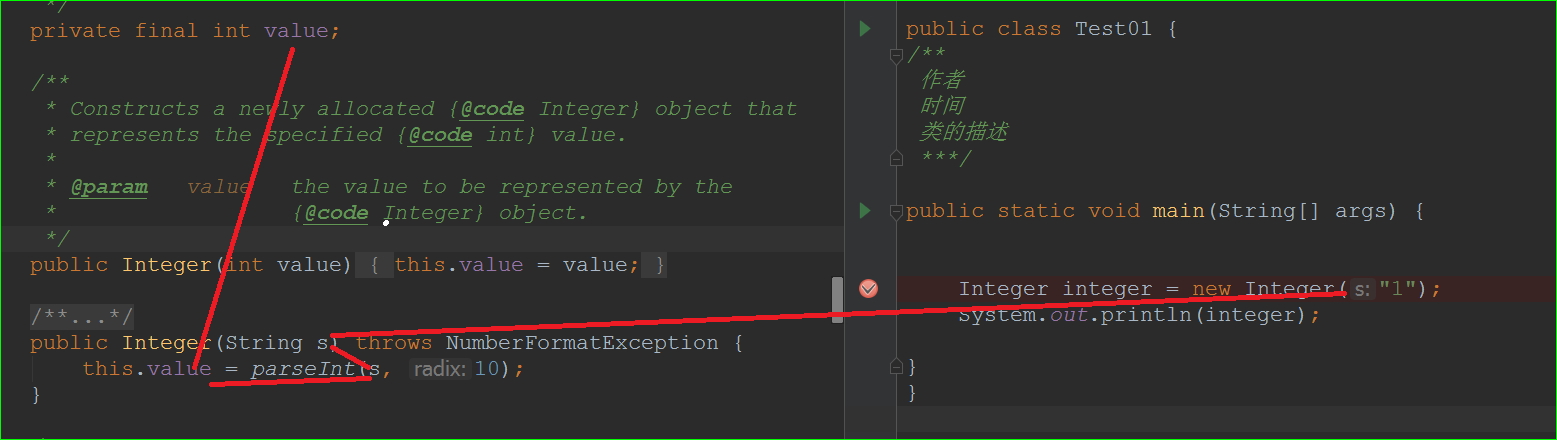This screenshot has height=440, width=1557.
Task: Click the radix: parameter hint
Action: pos(438,369)
